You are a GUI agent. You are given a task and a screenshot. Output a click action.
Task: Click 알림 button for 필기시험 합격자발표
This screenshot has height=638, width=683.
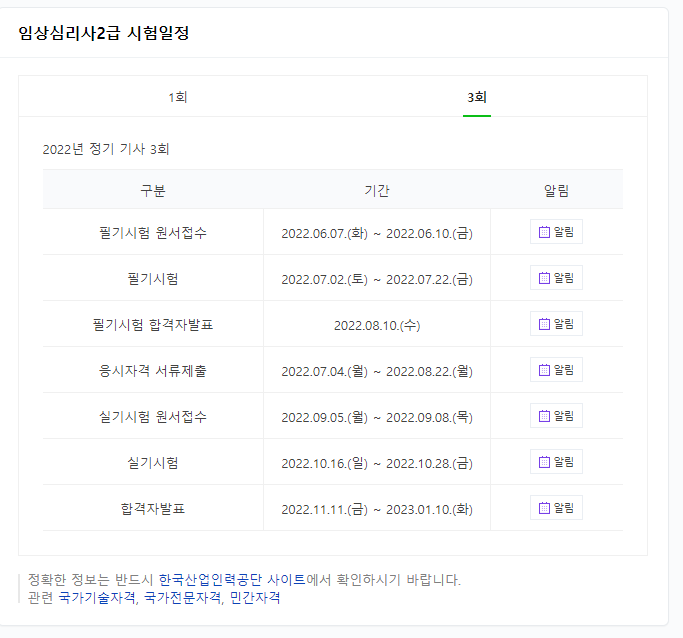click(556, 324)
